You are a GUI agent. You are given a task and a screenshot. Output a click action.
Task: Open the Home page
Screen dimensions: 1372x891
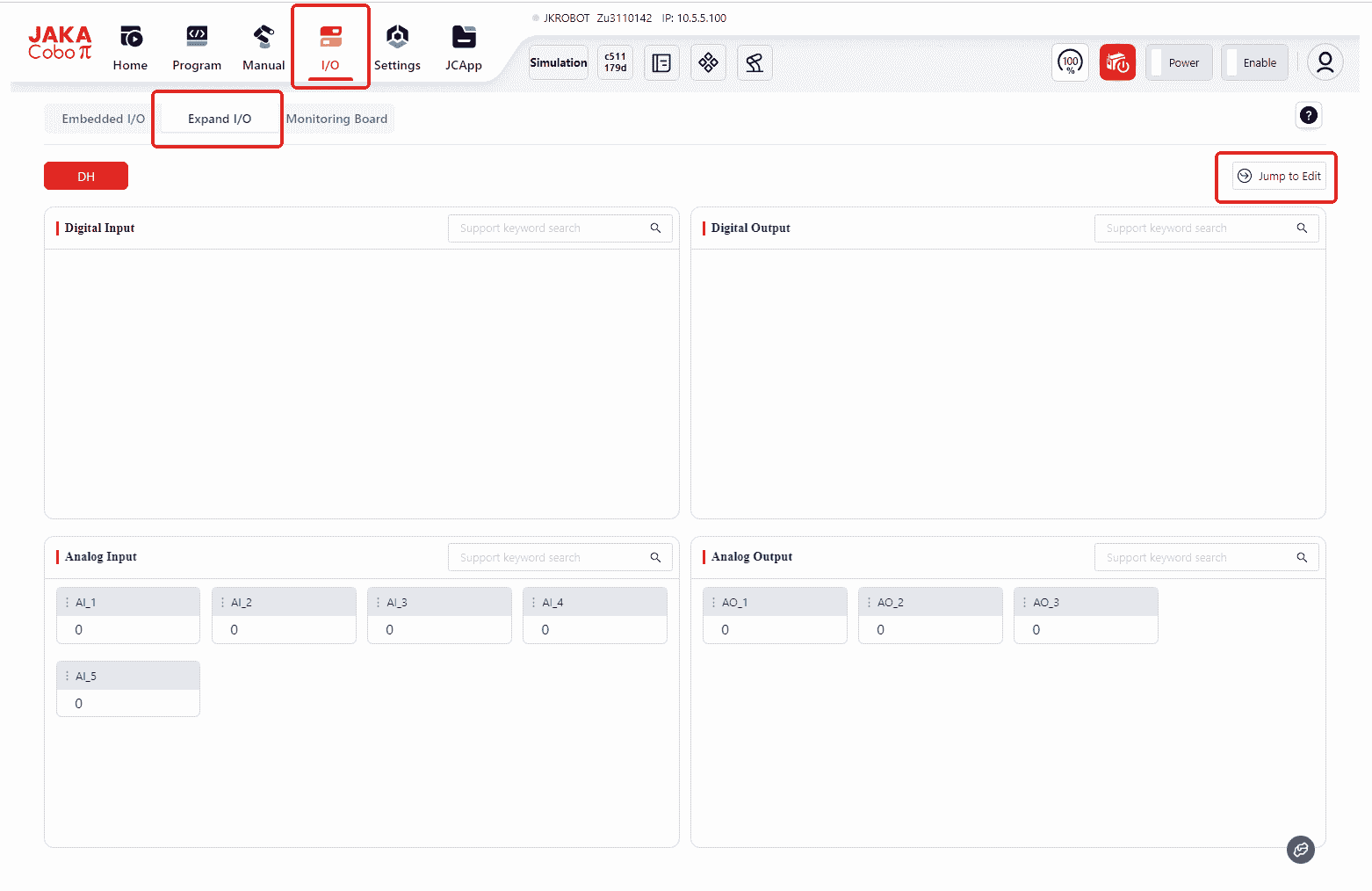point(130,47)
